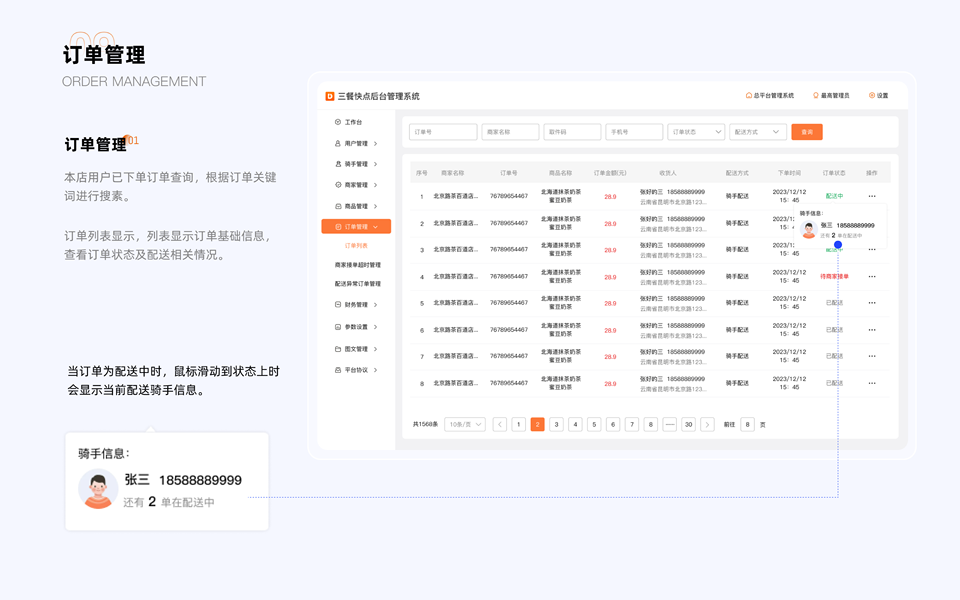Open the three-dot menu for order row 5
This screenshot has width=960, height=600.
[x=872, y=303]
